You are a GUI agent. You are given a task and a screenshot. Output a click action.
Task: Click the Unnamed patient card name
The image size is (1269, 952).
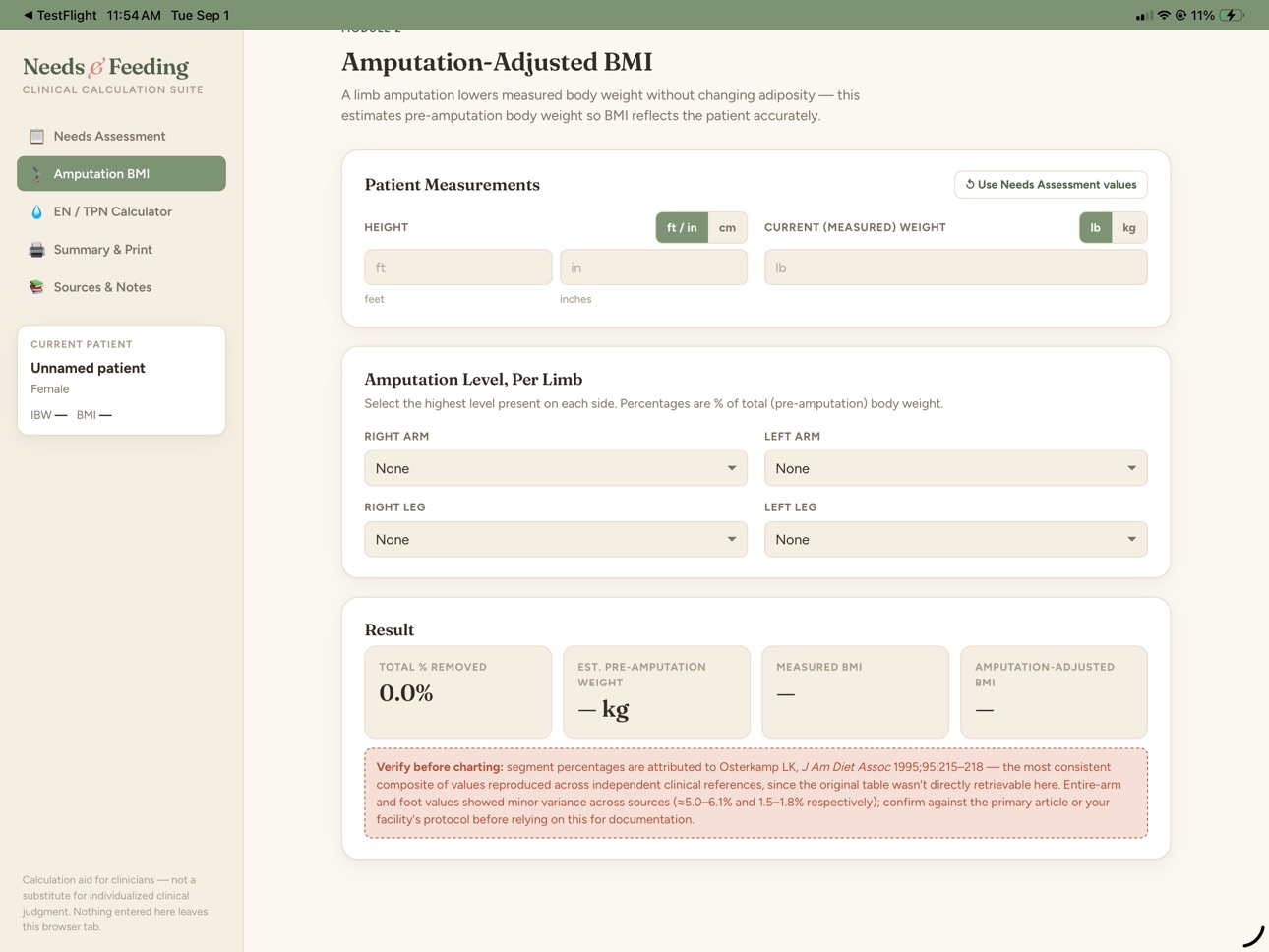[x=88, y=368]
